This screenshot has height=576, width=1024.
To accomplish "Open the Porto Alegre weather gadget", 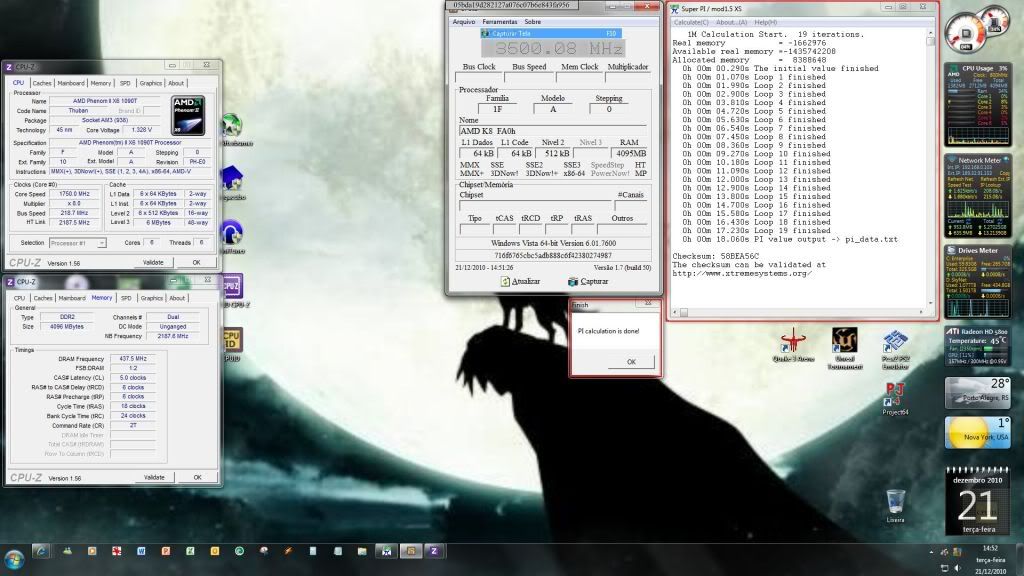I will pyautogui.click(x=978, y=393).
